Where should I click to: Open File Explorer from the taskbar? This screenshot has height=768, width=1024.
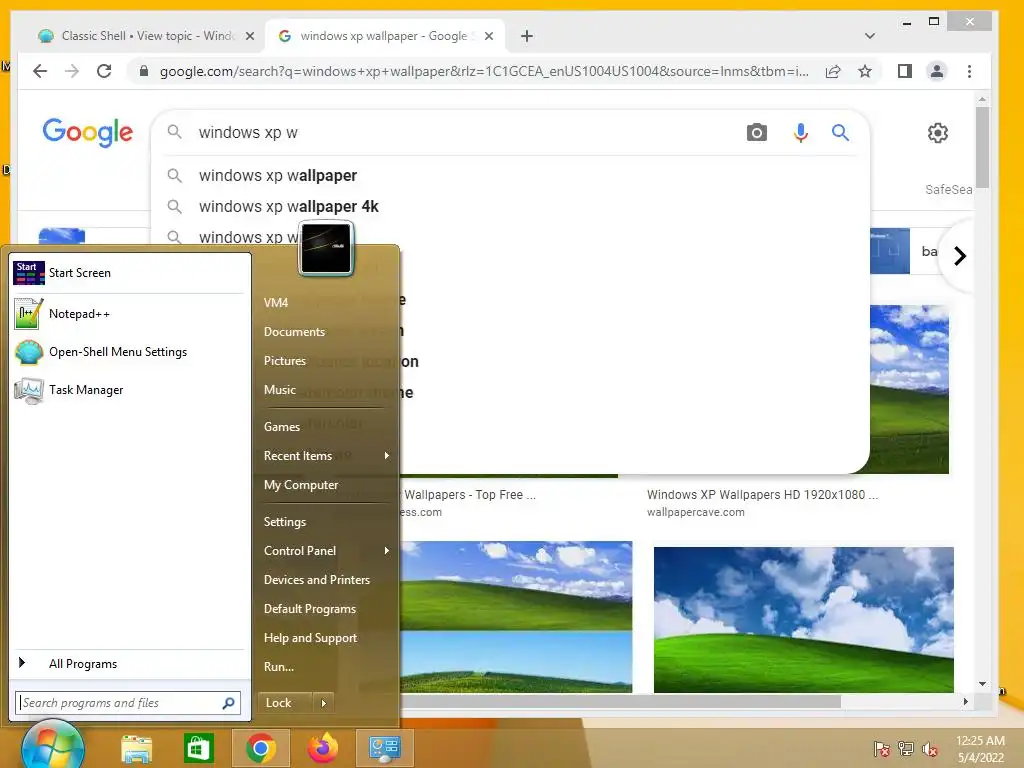136,748
